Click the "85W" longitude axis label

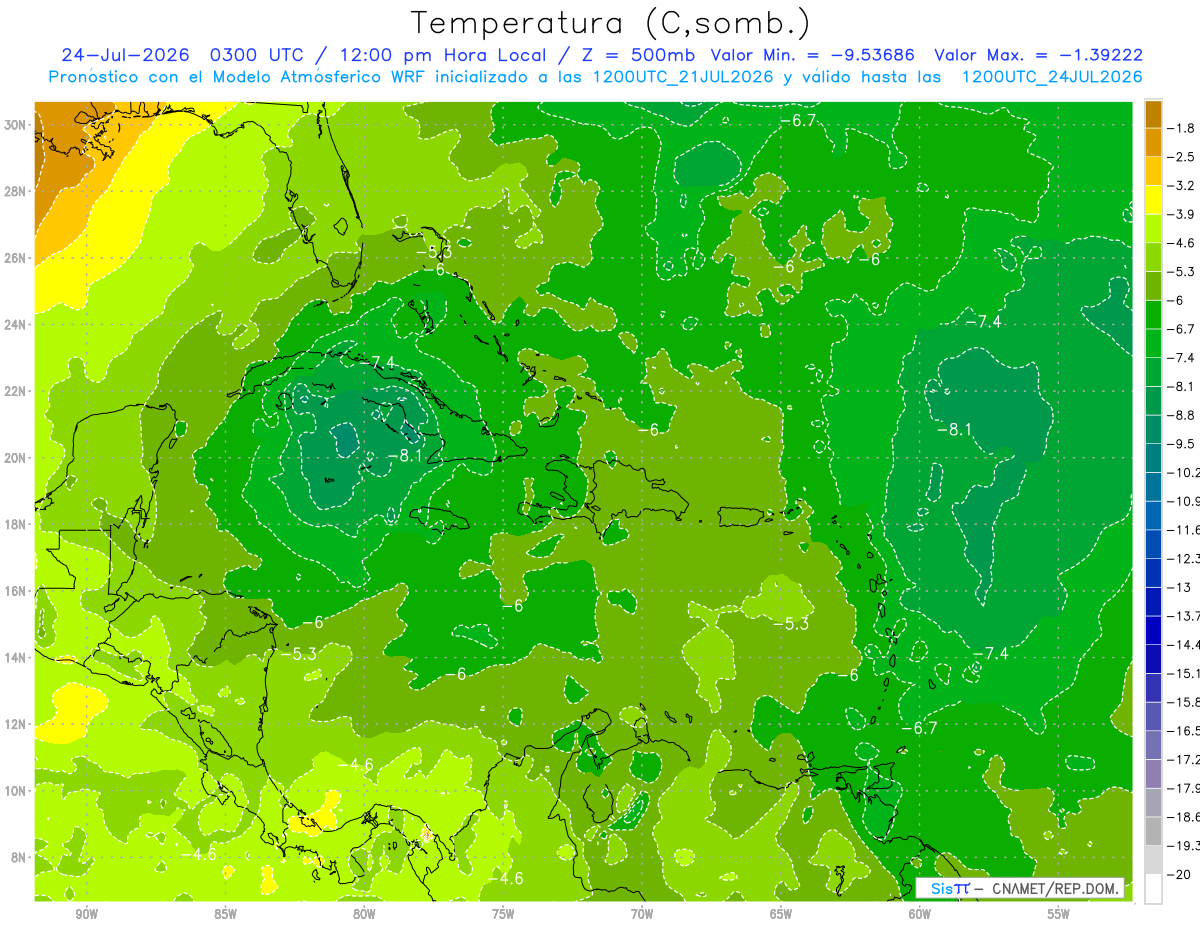click(225, 914)
